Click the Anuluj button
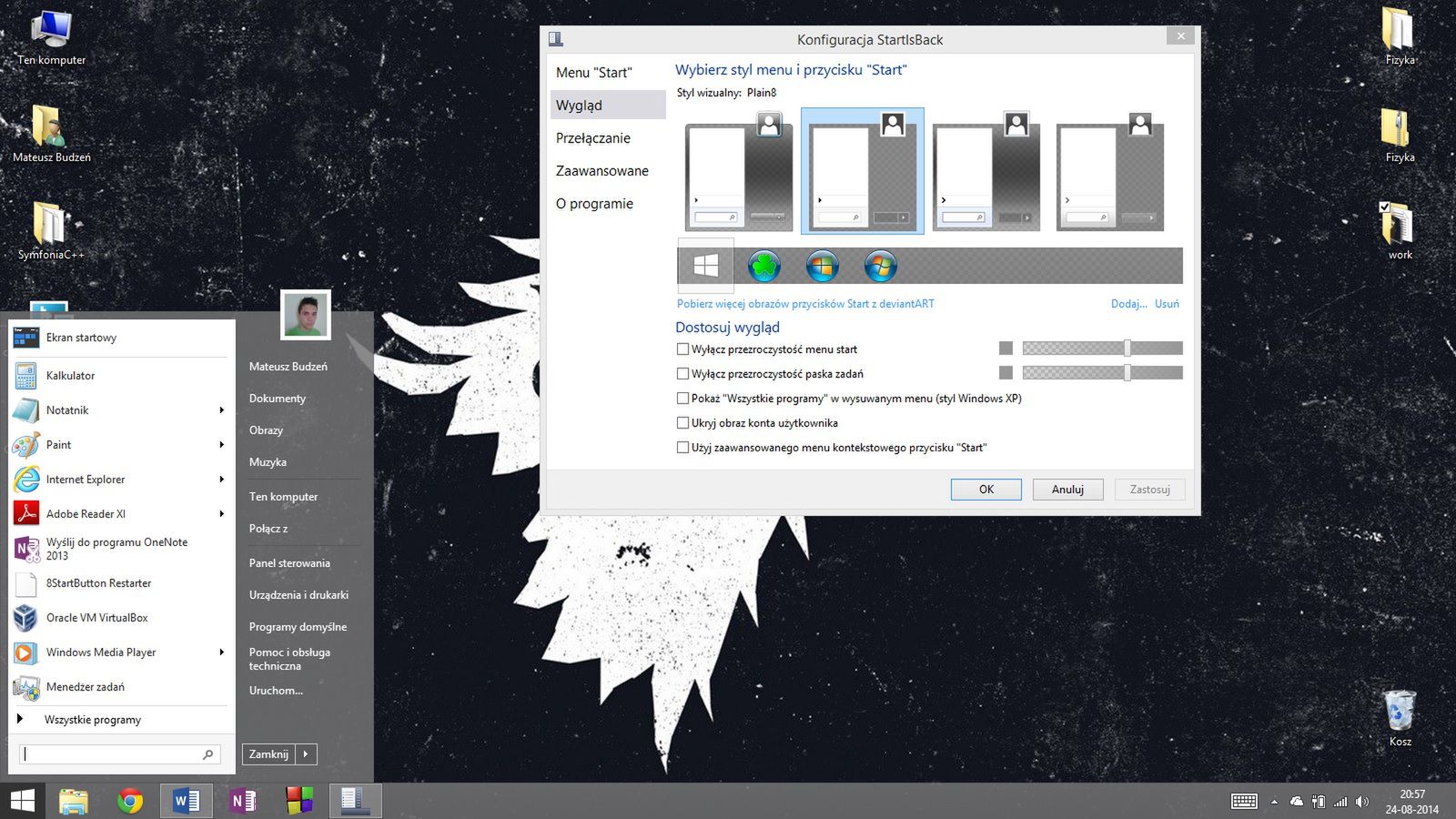 1067,490
